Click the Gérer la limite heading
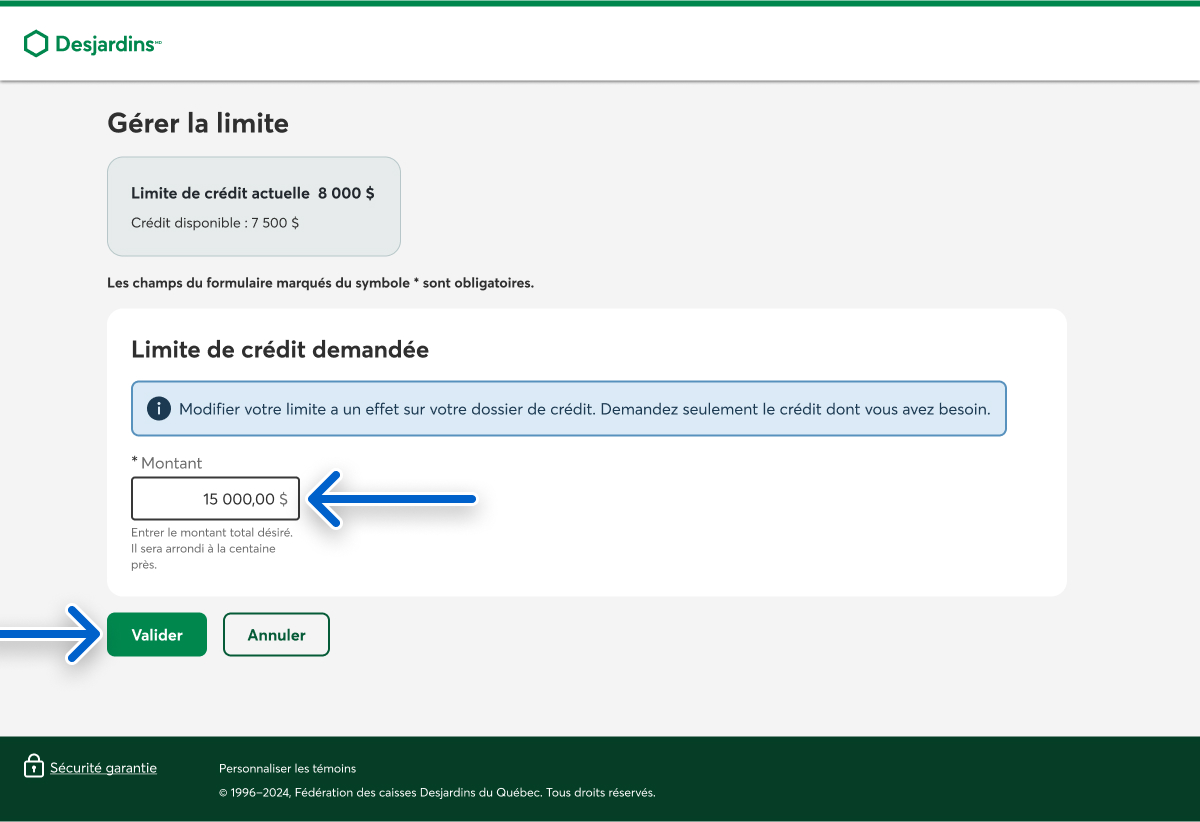The width and height of the screenshot is (1200, 822). point(198,124)
